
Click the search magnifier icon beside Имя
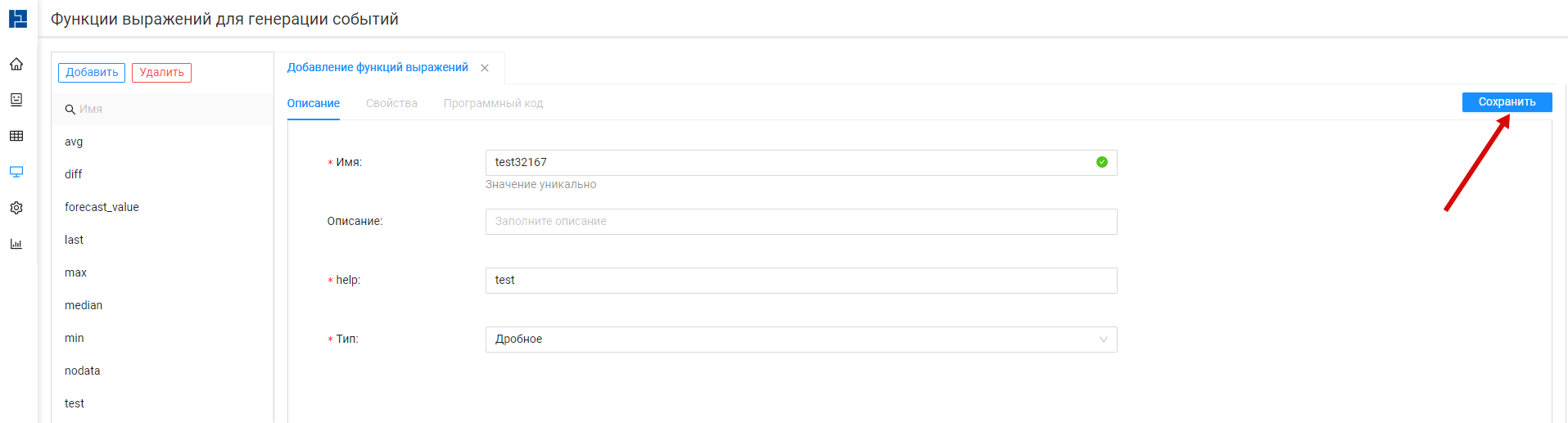(70, 110)
